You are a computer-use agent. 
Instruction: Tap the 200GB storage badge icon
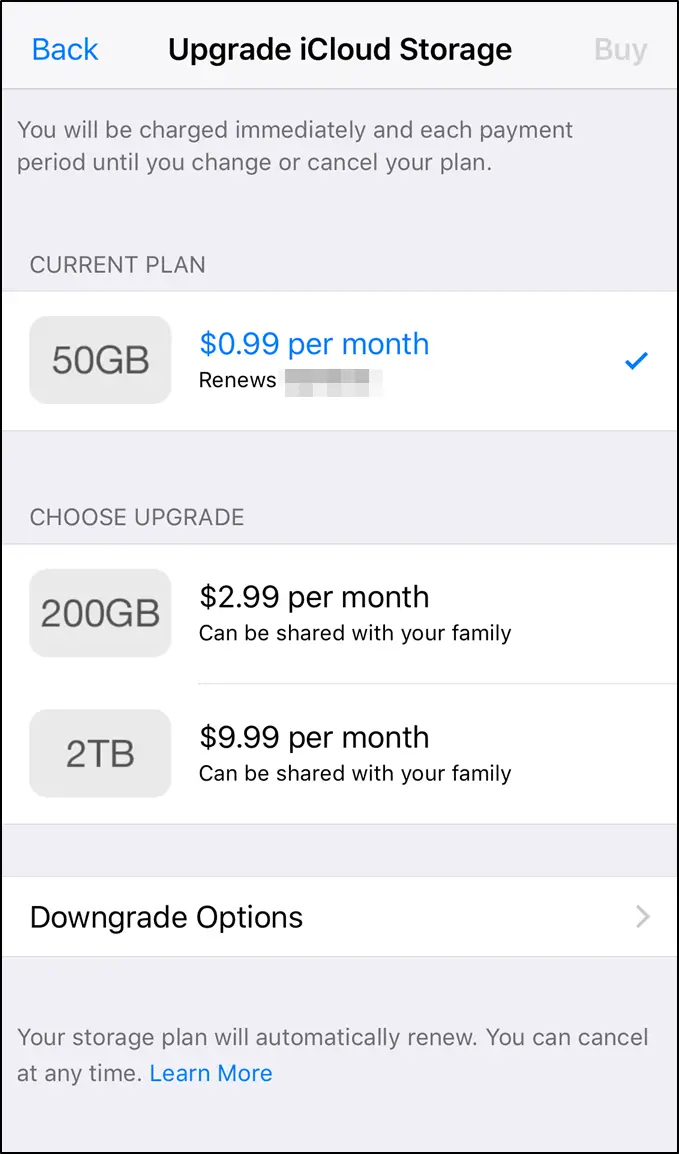click(x=99, y=613)
